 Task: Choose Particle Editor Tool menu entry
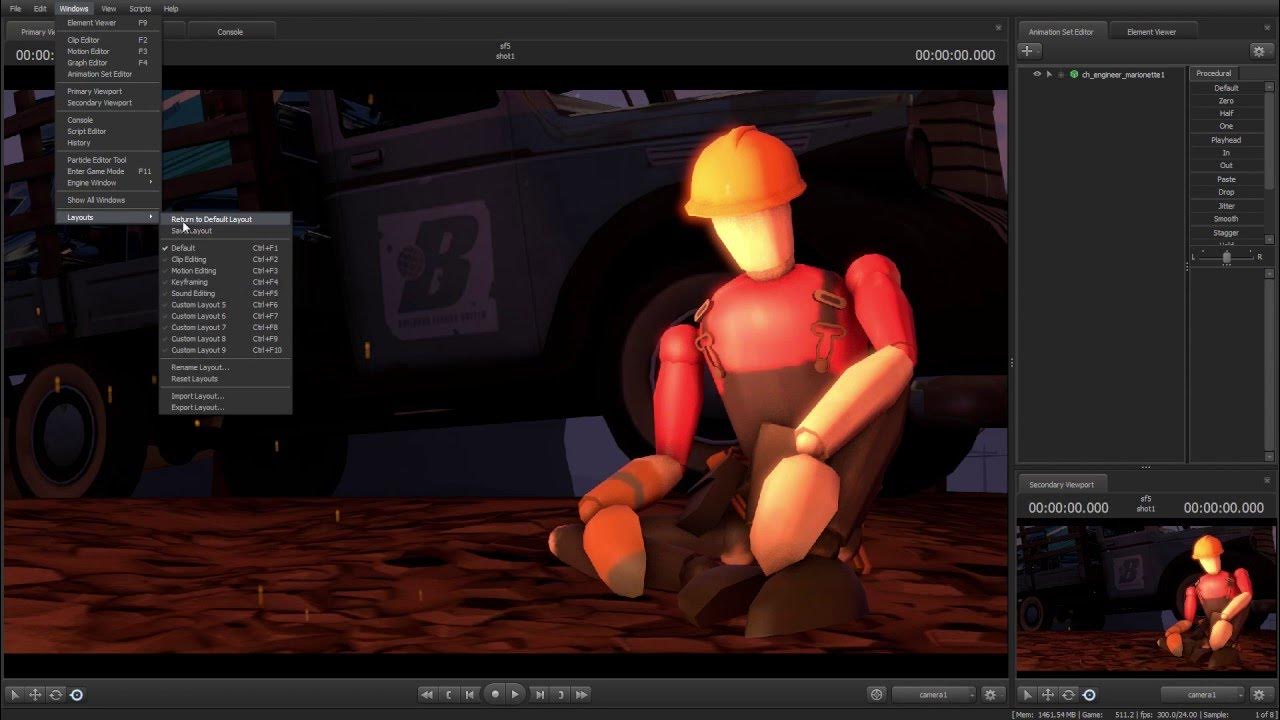(x=107, y=160)
